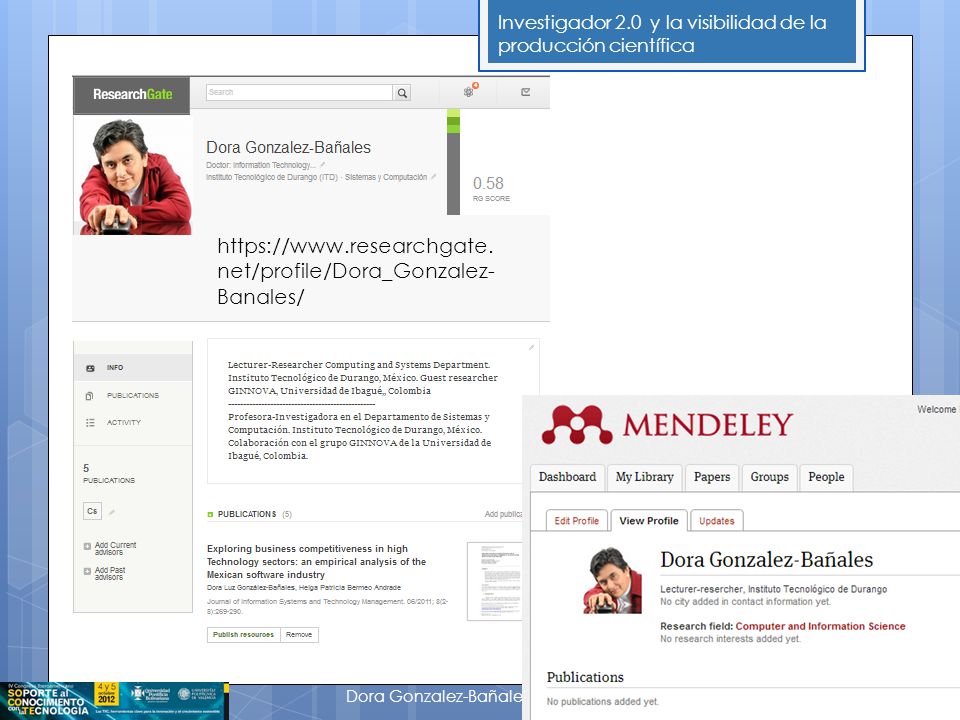Open the ResearchGate messages inbox icon

pyautogui.click(x=525, y=92)
